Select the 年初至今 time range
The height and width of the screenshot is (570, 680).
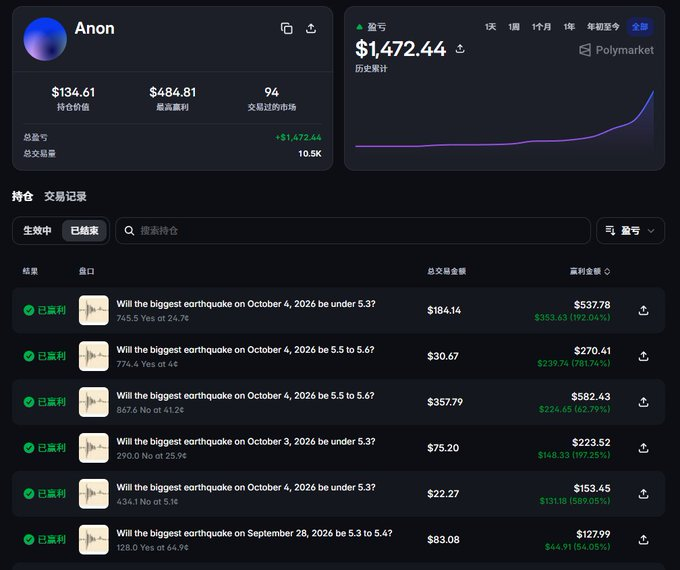pyautogui.click(x=603, y=27)
